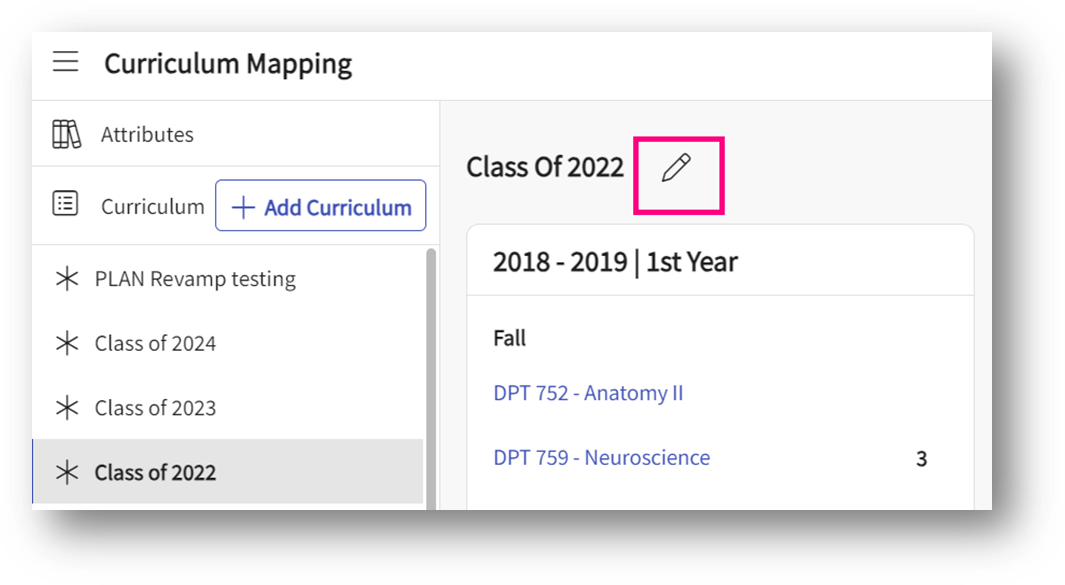This screenshot has width=1065, height=585.
Task: Click the asterisk icon beside Class of 2024
Action: [67, 344]
